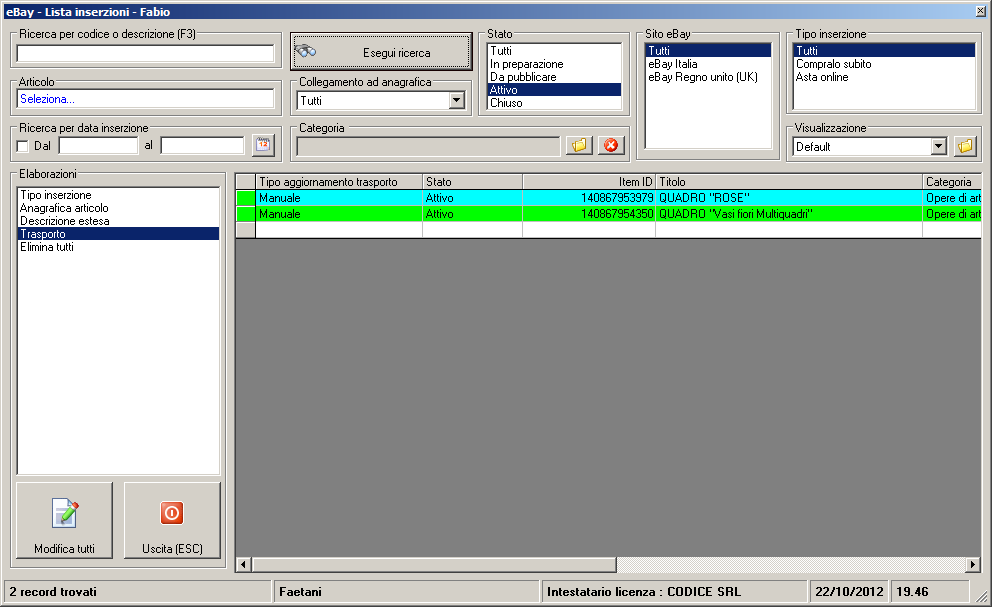Click Seleziona... article link
992x607 pixels.
(x=47, y=99)
